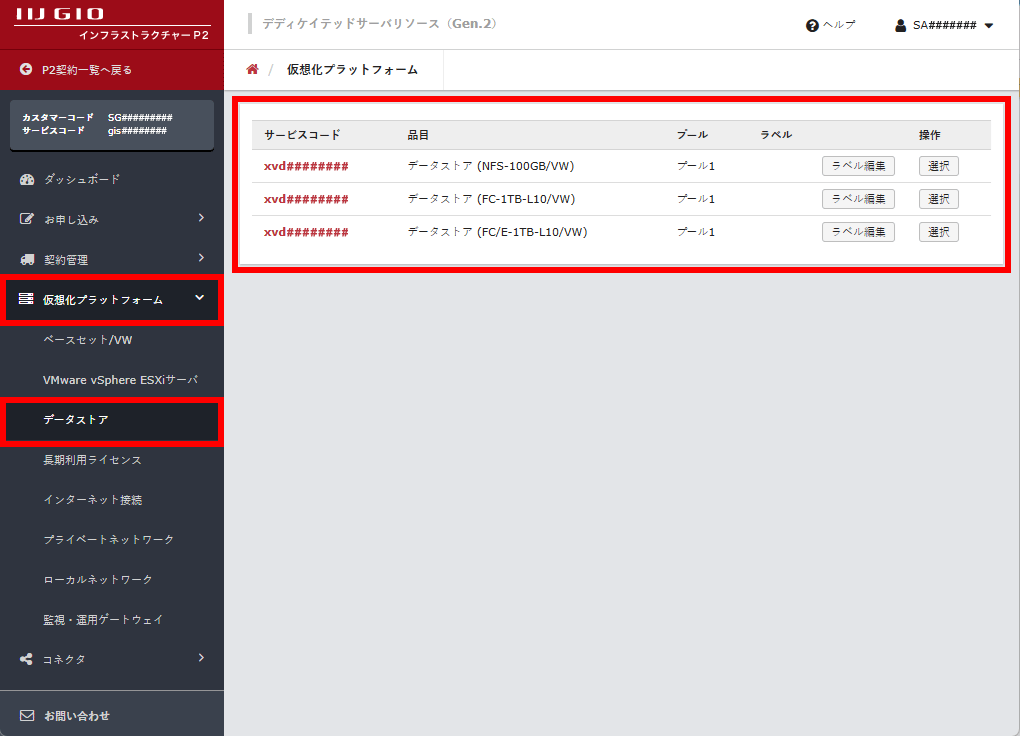This screenshot has width=1020, height=736.
Task: Click the dashboard gauge icon
Action: pos(27,179)
